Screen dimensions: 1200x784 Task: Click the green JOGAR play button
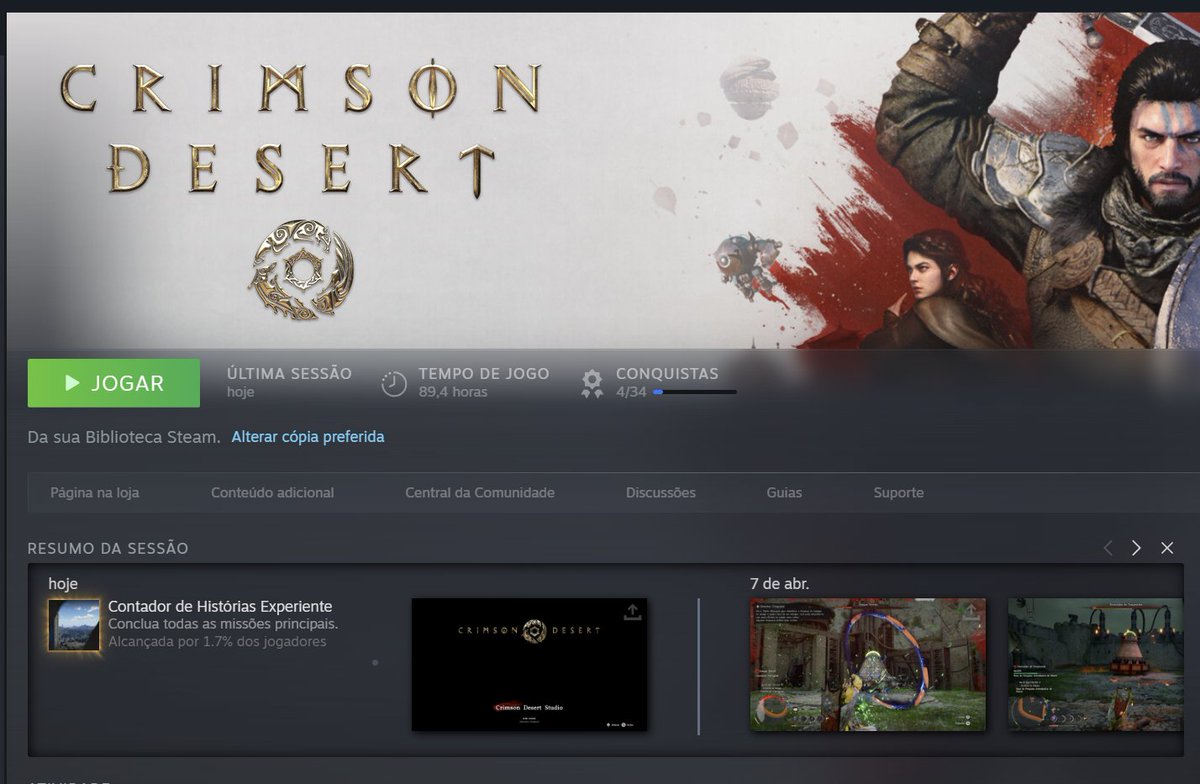pyautogui.click(x=113, y=383)
